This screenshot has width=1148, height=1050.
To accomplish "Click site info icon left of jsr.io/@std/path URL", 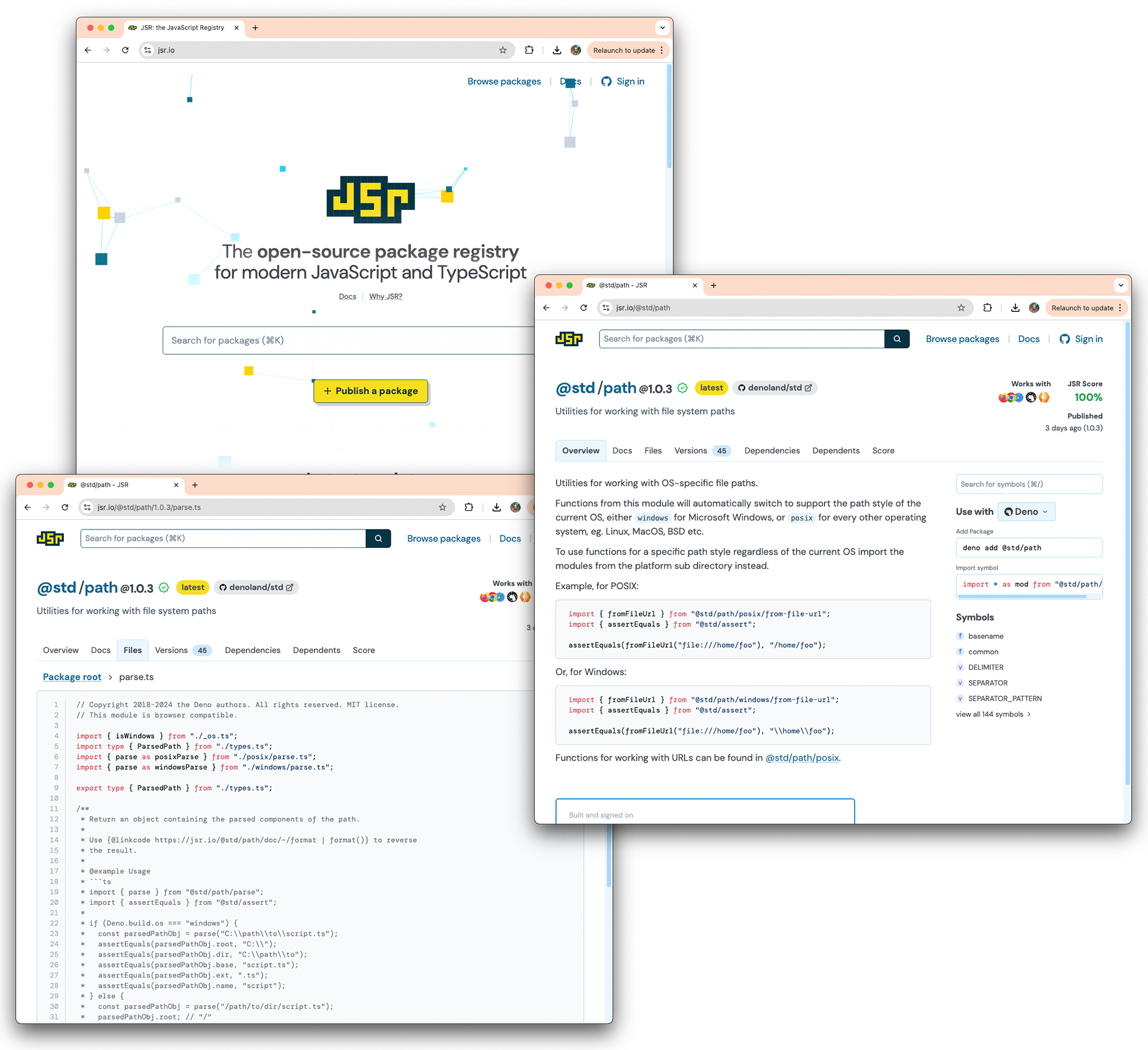I will point(606,308).
